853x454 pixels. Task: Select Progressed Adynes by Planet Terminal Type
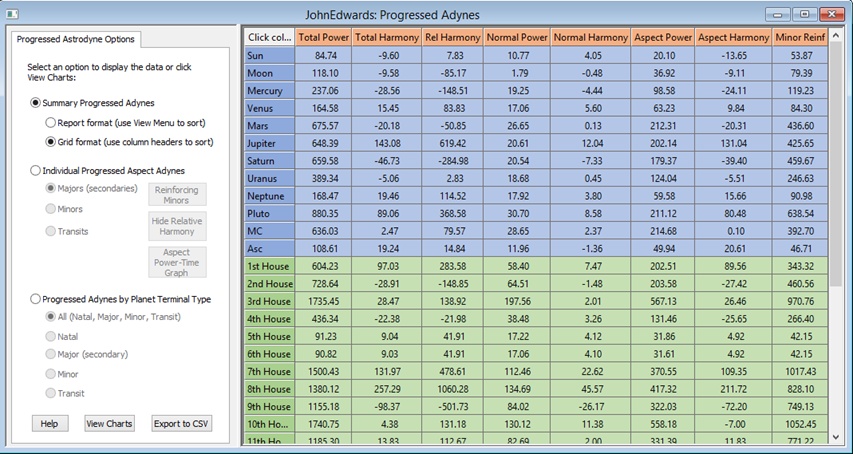36,298
